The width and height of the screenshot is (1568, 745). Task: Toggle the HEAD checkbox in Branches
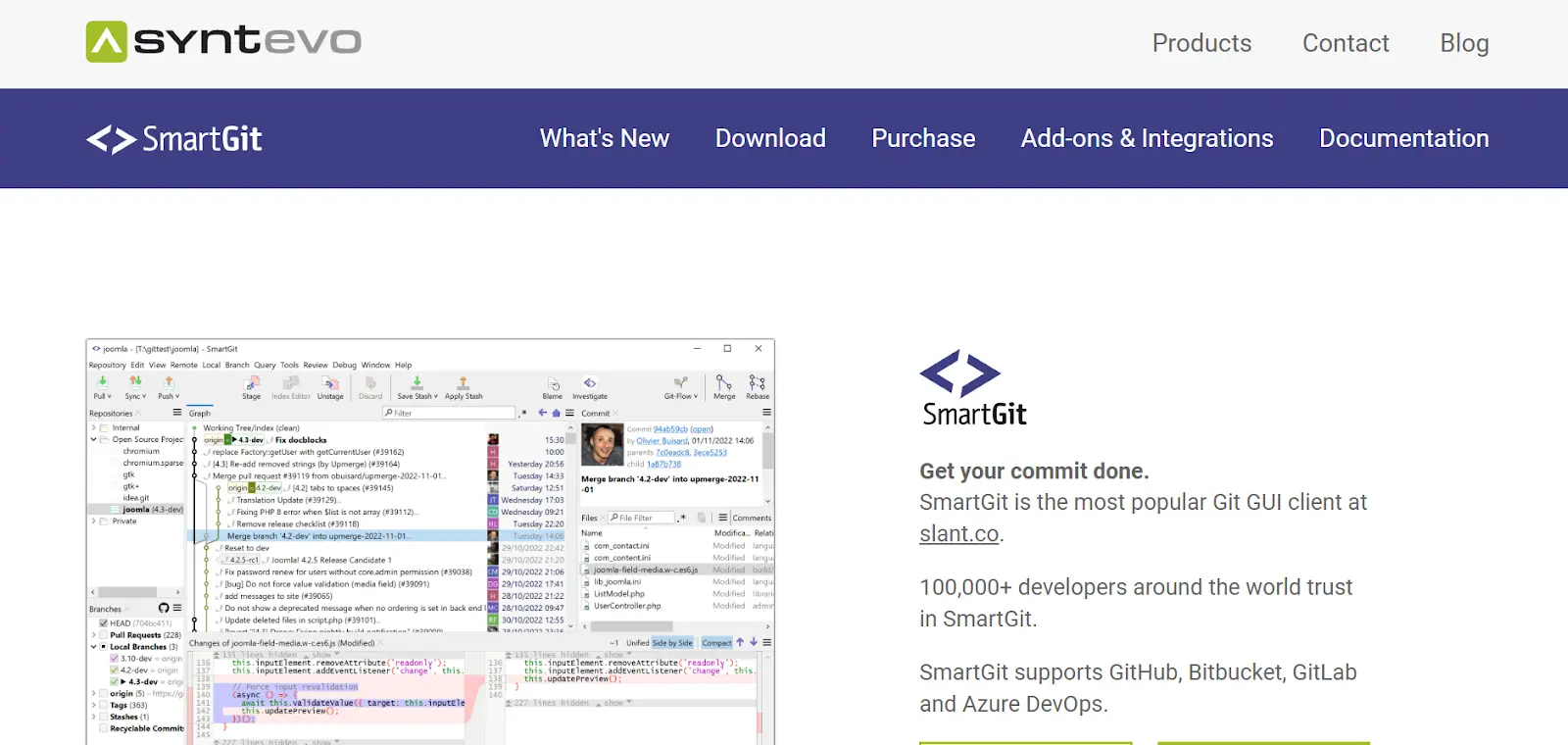coord(103,623)
